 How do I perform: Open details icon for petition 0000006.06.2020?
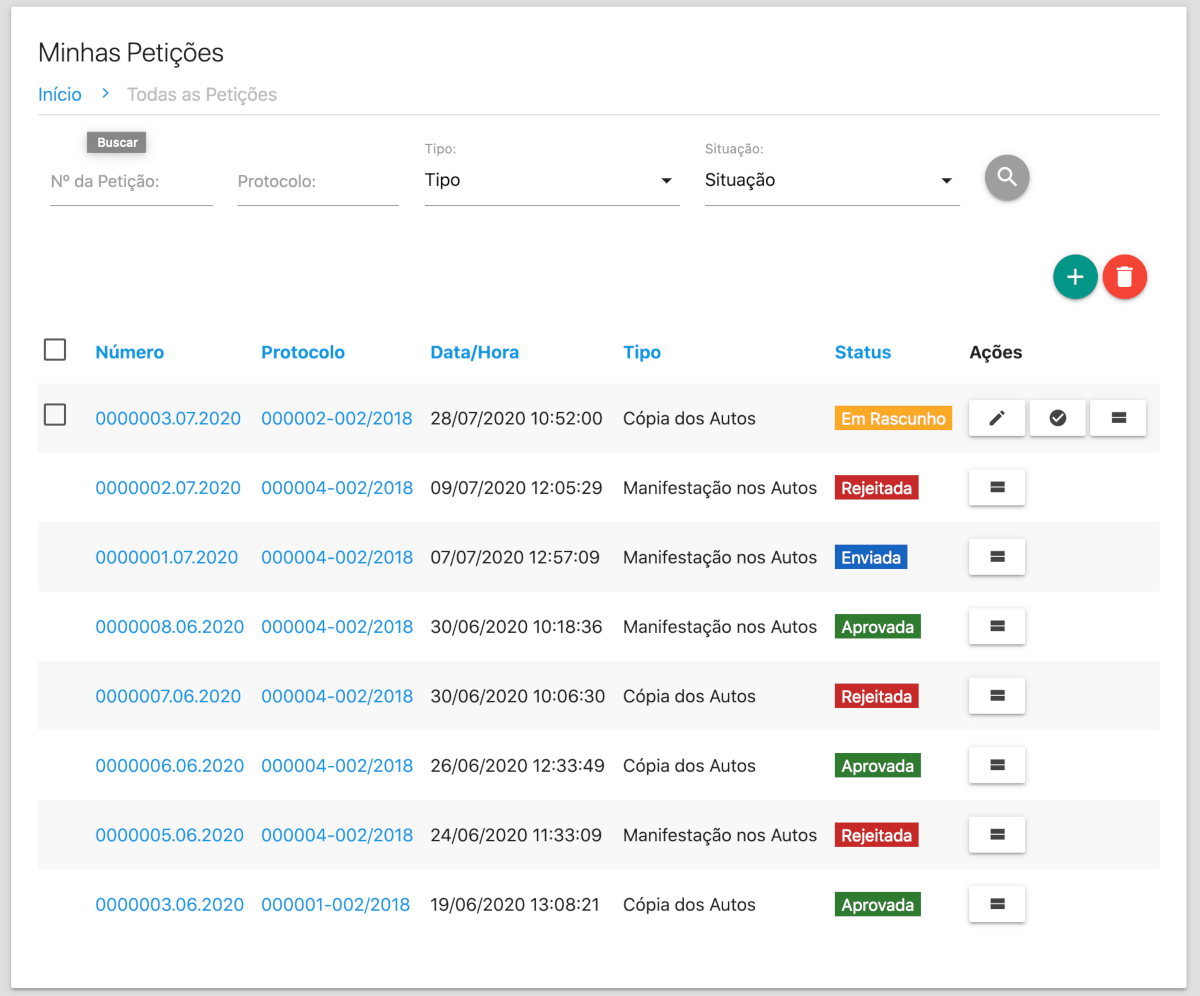click(x=997, y=766)
